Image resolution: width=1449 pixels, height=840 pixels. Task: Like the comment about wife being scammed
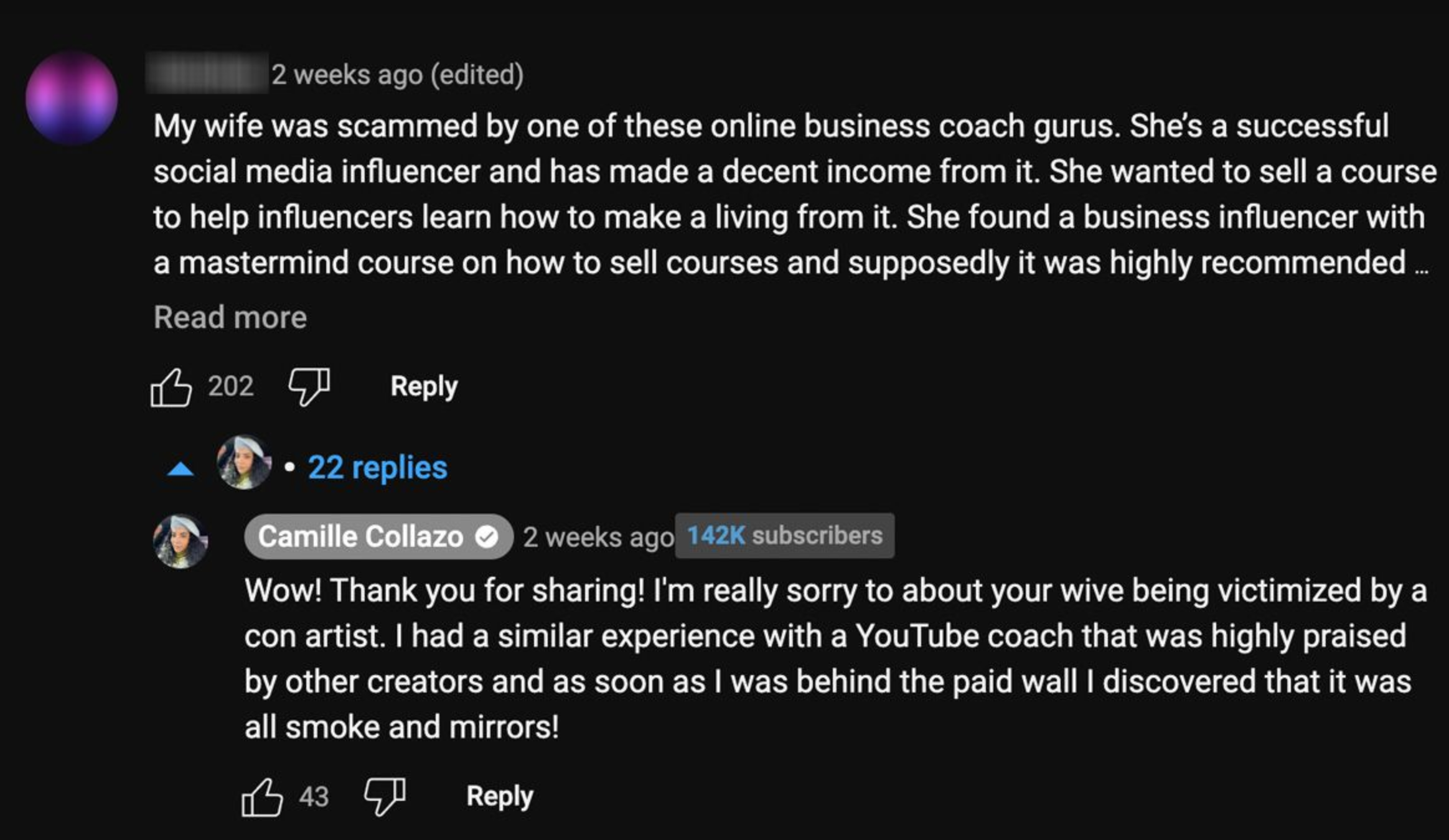point(171,388)
